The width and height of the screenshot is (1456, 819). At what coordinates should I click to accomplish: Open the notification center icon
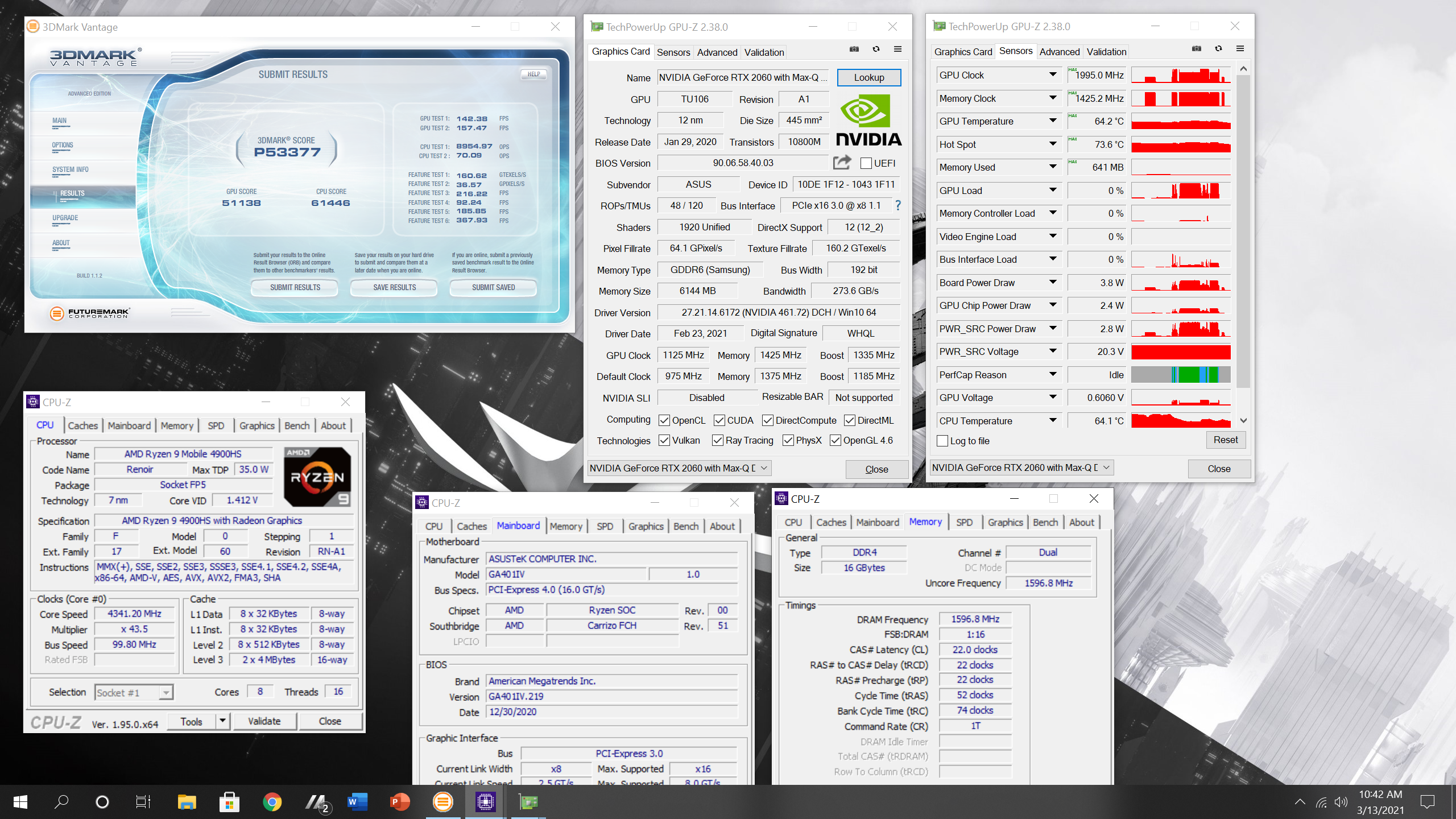(1428, 802)
